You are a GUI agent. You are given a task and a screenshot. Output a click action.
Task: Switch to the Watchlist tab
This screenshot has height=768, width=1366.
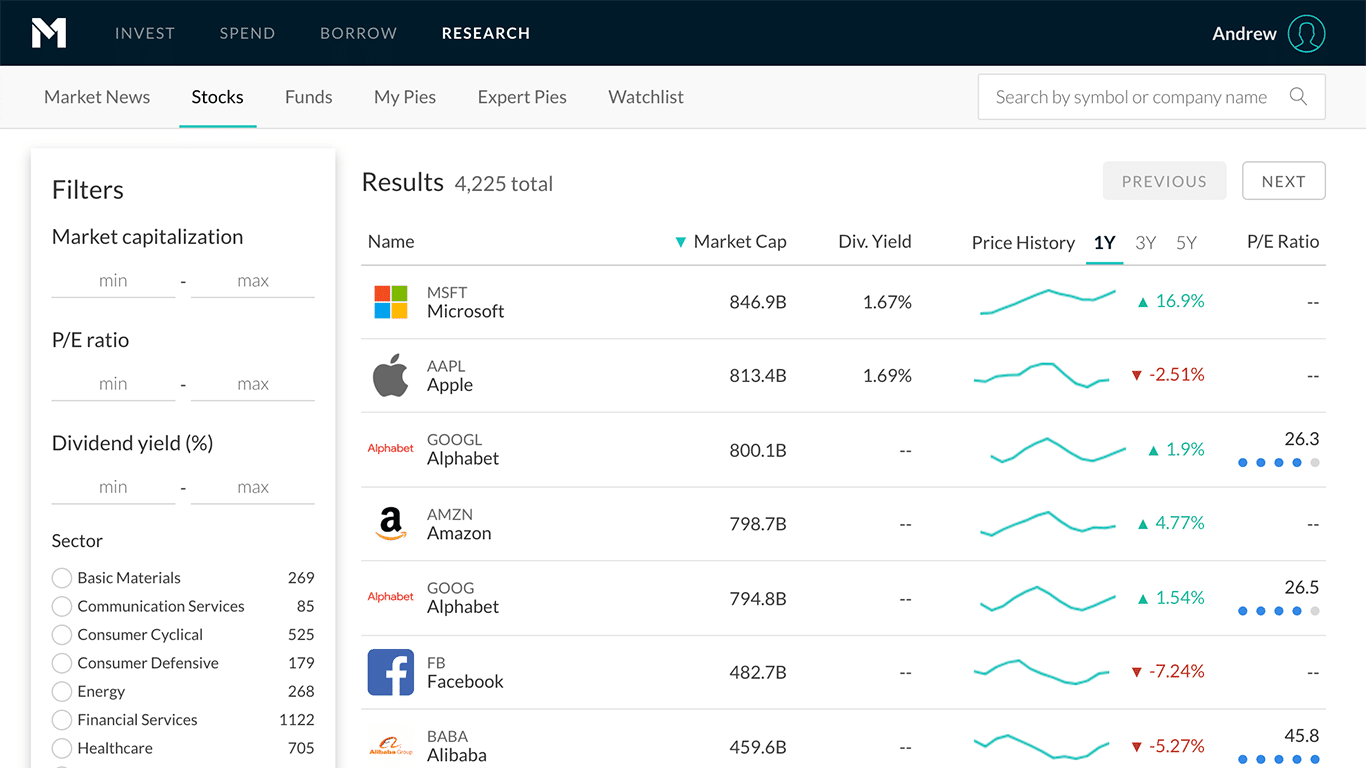tap(646, 97)
